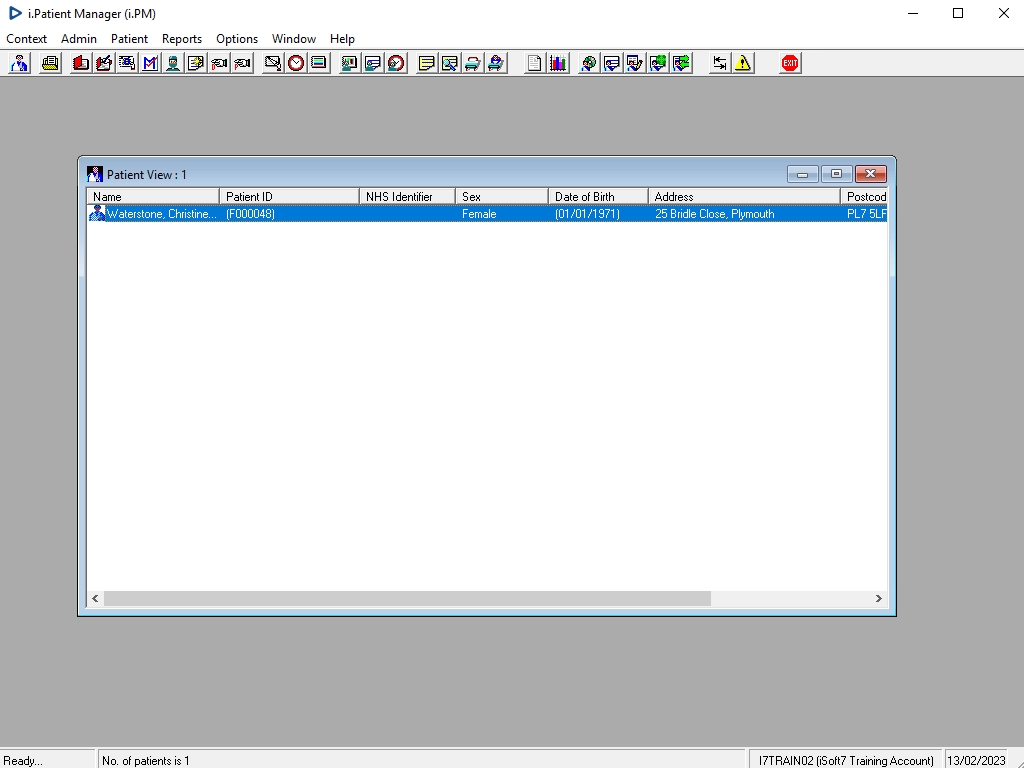Click the plain red book icon
Screen dimensions: 1024x768
click(81, 63)
